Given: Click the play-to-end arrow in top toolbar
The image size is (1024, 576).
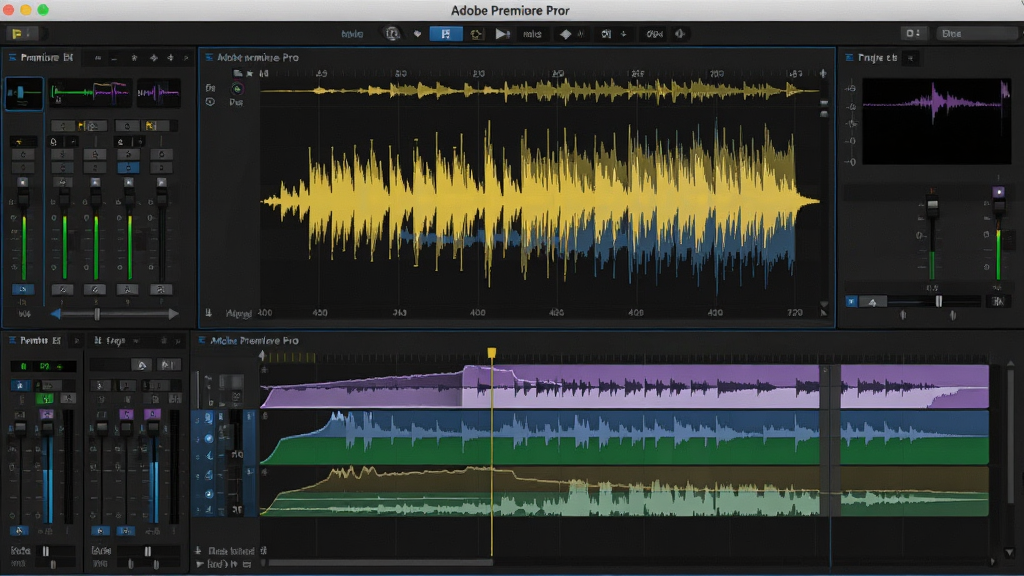Looking at the screenshot, I should [x=502, y=34].
